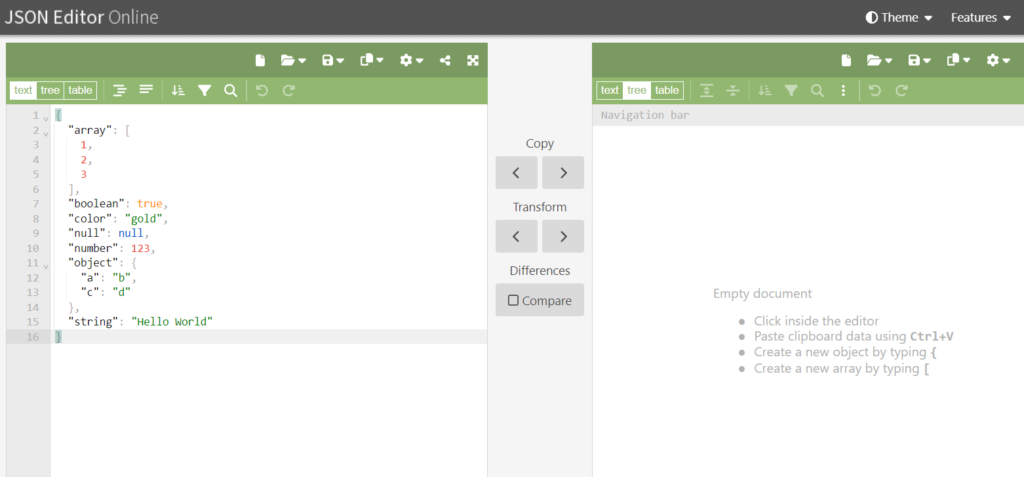The width and height of the screenshot is (1024, 477).
Task: Format JSON in the left editor
Action: (120, 90)
